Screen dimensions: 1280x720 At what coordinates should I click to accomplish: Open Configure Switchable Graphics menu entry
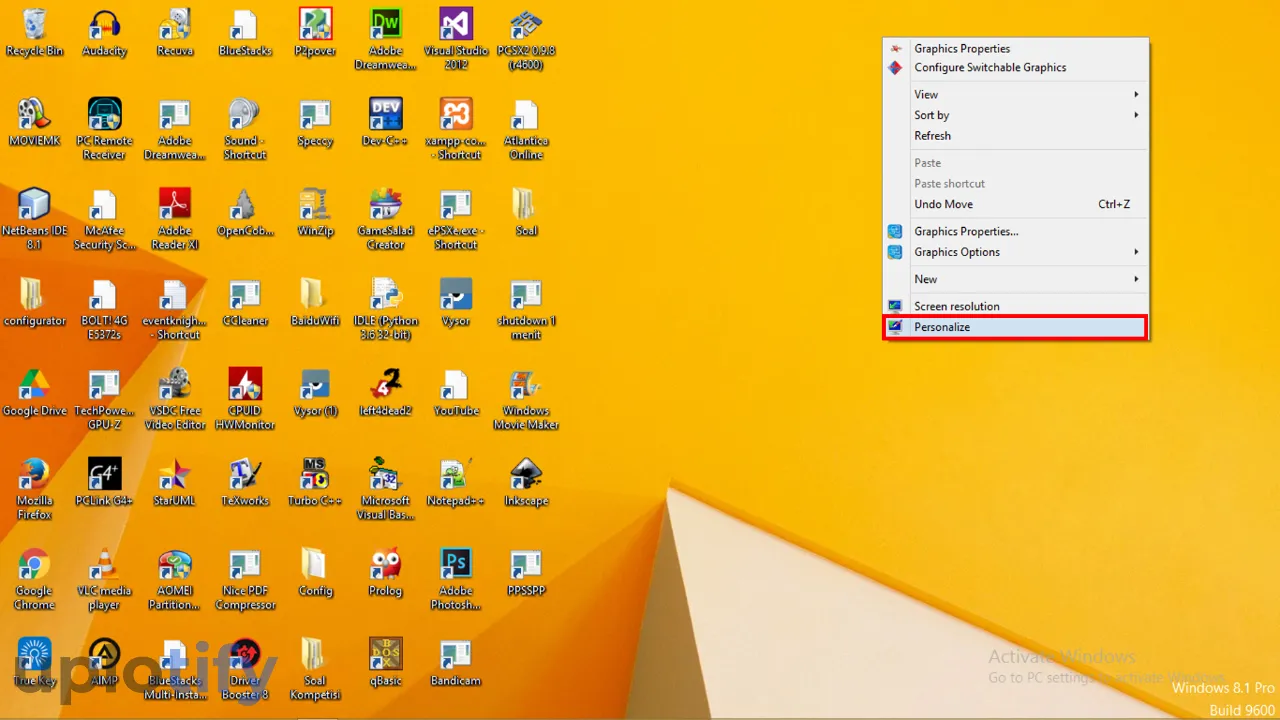coord(1015,68)
